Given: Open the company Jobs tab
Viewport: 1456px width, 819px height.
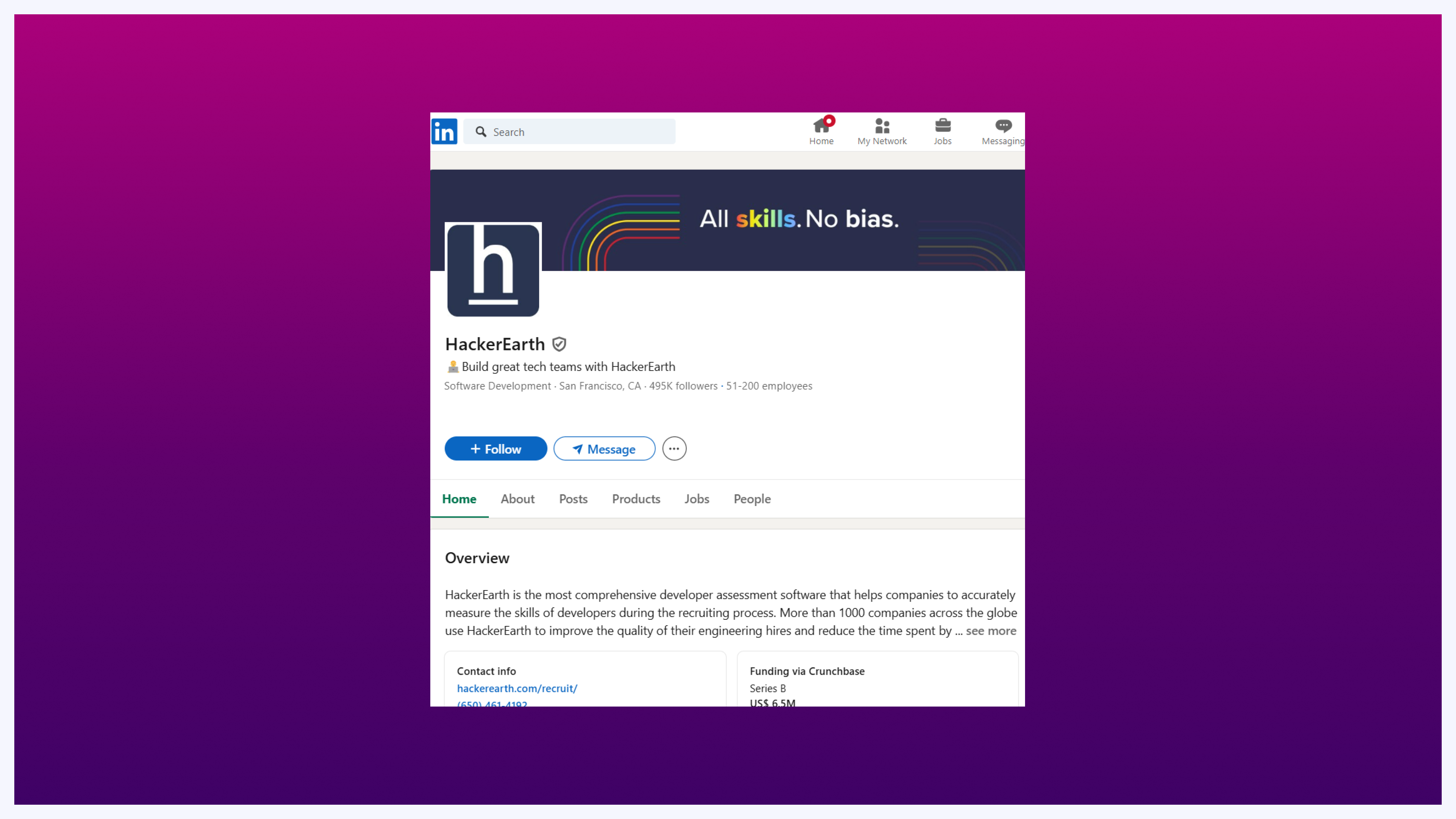Looking at the screenshot, I should 696,499.
